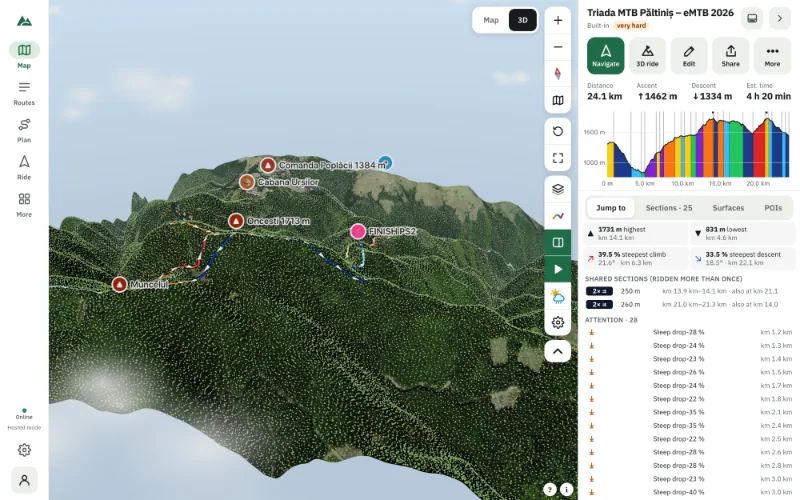Enter fullscreen map mode
The image size is (800, 500).
(x=558, y=158)
